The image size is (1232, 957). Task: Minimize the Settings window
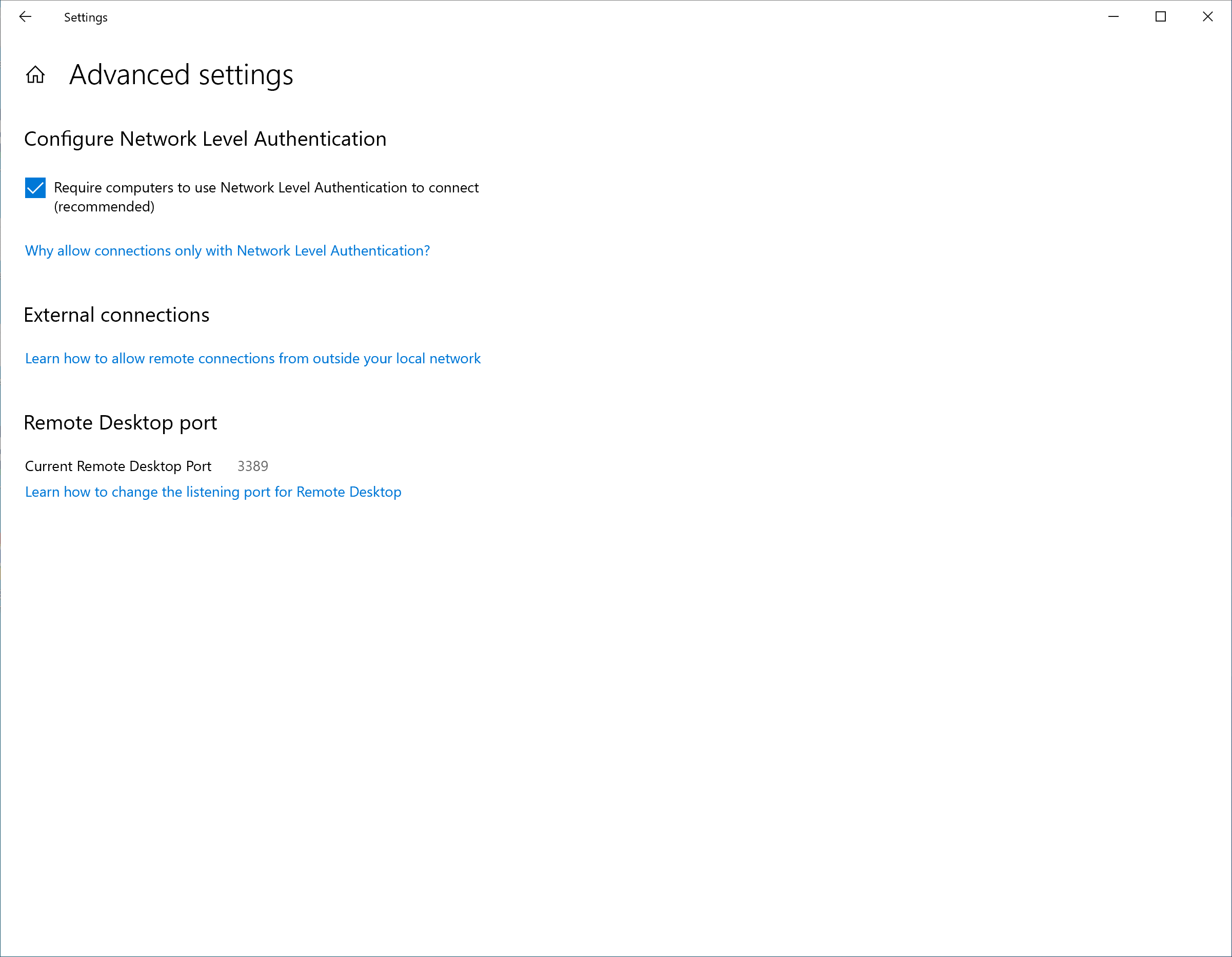(1113, 17)
